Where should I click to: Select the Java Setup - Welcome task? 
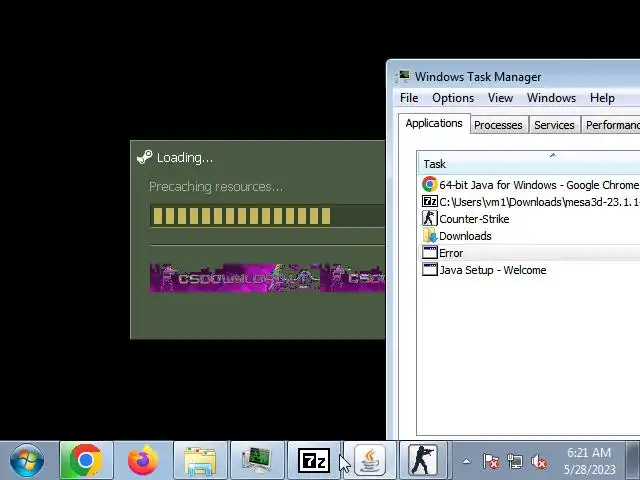coord(530,270)
